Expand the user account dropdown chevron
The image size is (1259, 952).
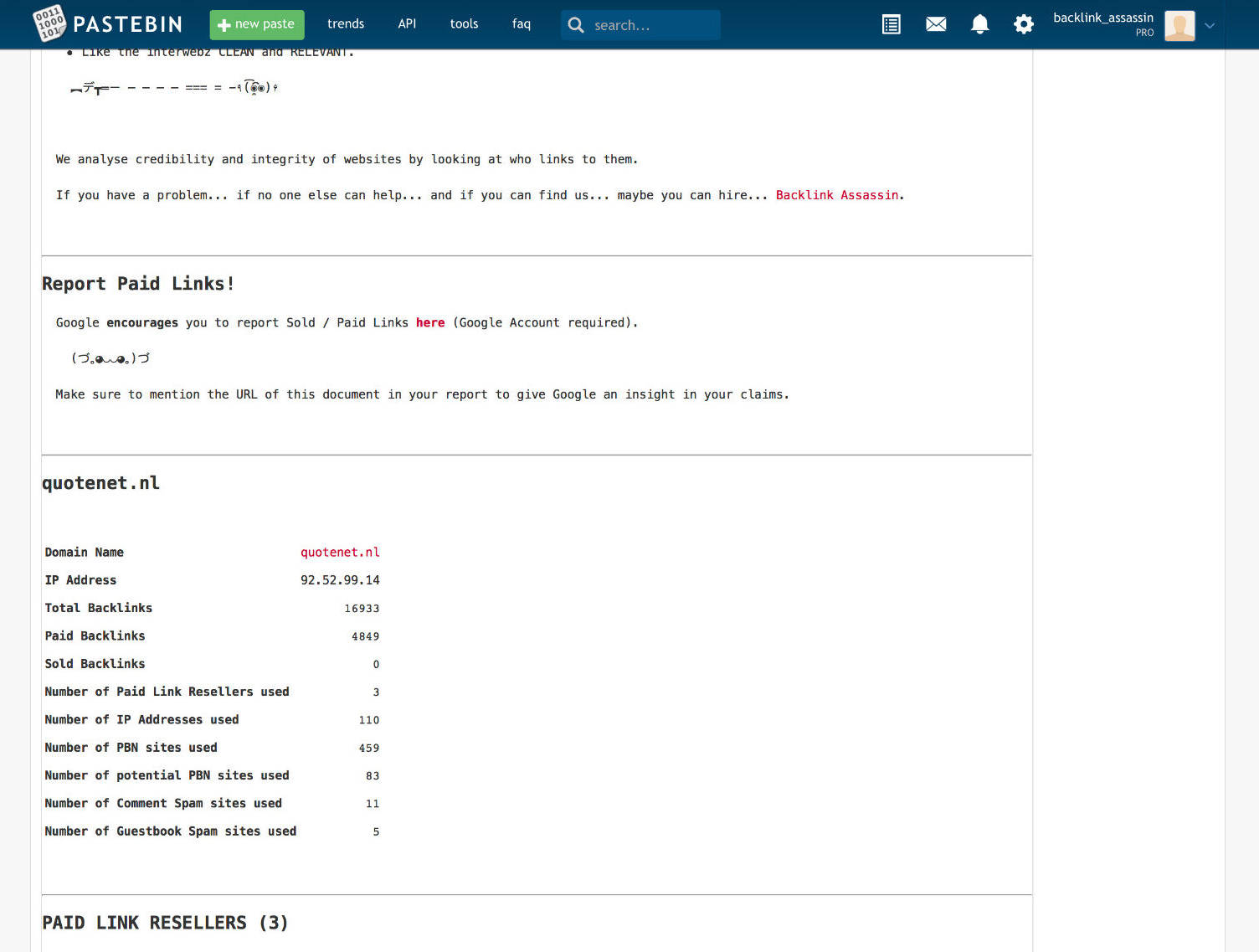[x=1210, y=26]
